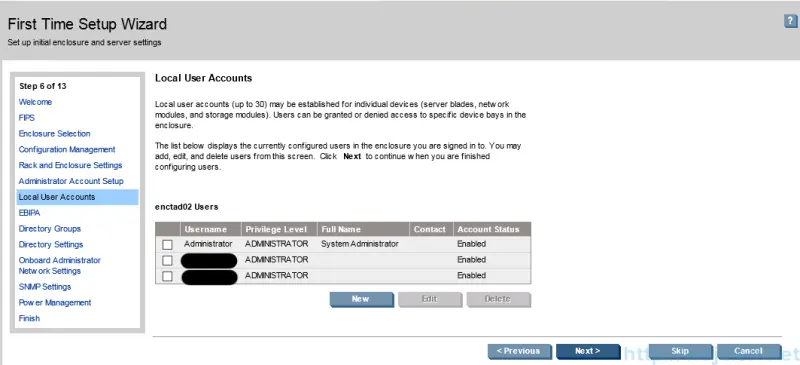This screenshot has width=800, height=365.
Task: Open the help question mark icon
Action: pyautogui.click(x=790, y=21)
